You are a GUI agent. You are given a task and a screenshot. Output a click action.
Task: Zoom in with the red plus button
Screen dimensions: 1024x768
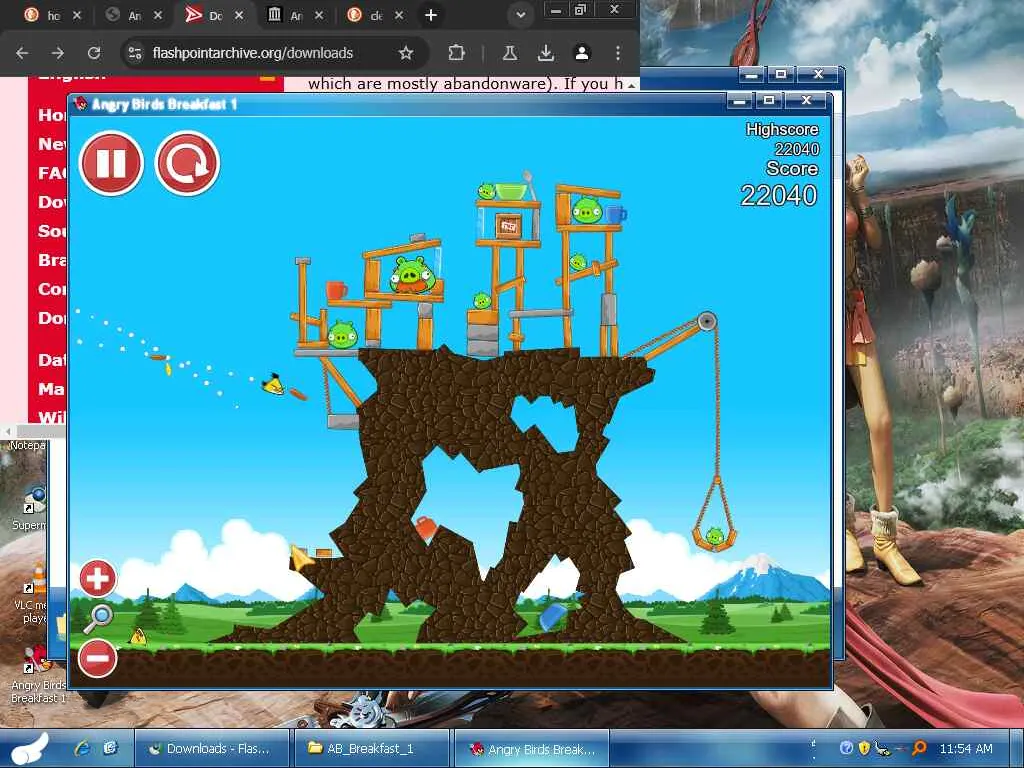98,578
